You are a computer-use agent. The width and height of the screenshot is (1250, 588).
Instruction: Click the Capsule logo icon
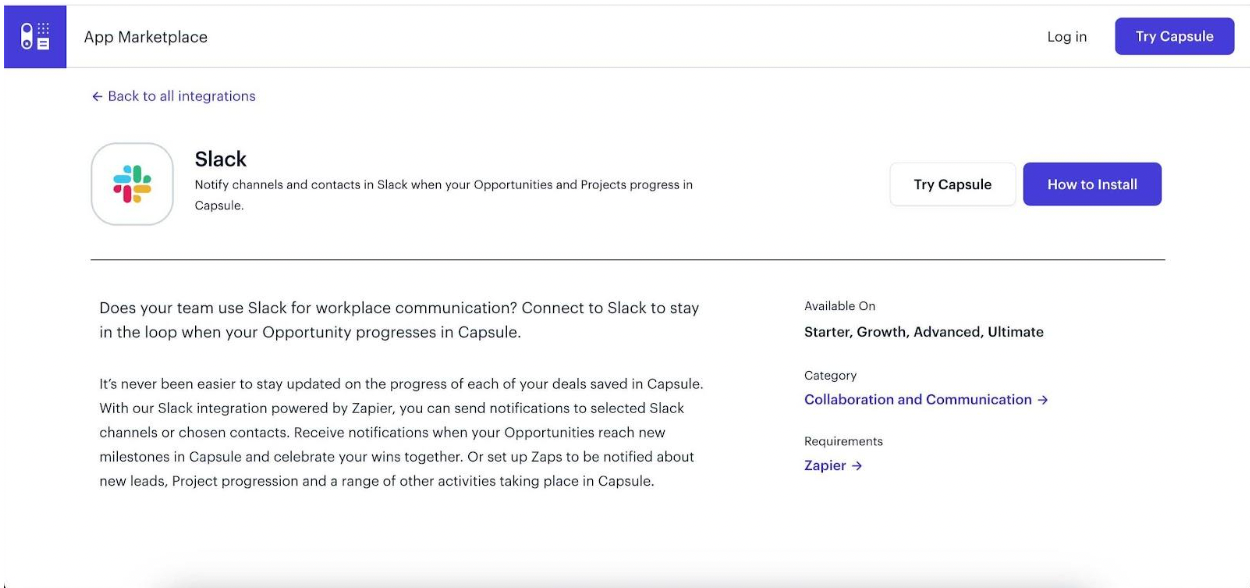click(35, 37)
